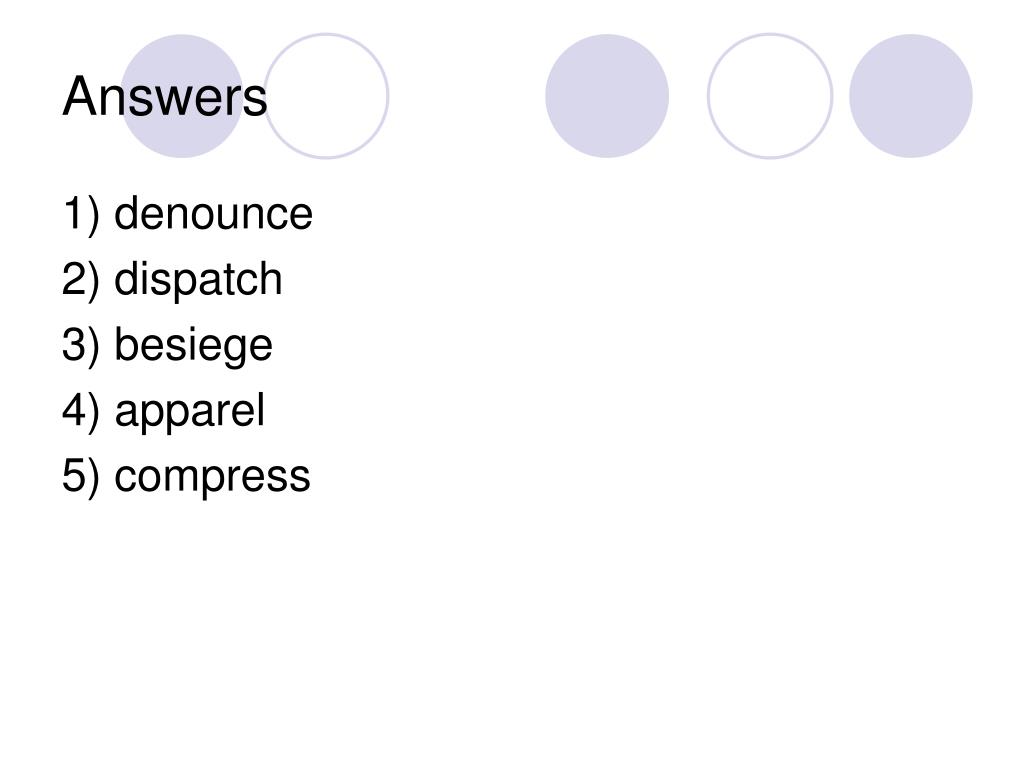This screenshot has height=768, width=1024.
Task: Click the list number "5)"
Action: pyautogui.click(x=81, y=476)
